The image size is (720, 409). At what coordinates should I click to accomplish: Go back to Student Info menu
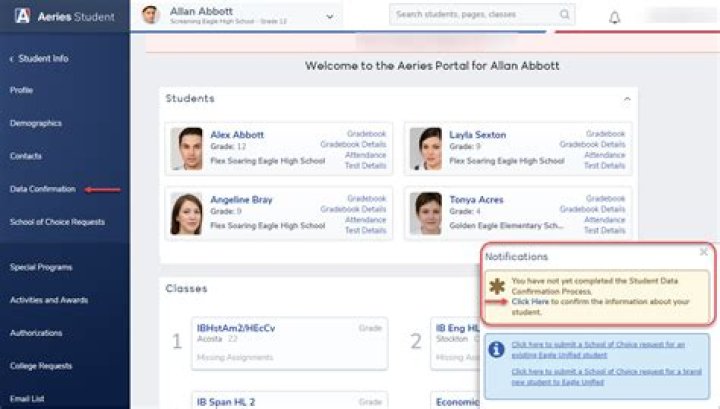(39, 58)
